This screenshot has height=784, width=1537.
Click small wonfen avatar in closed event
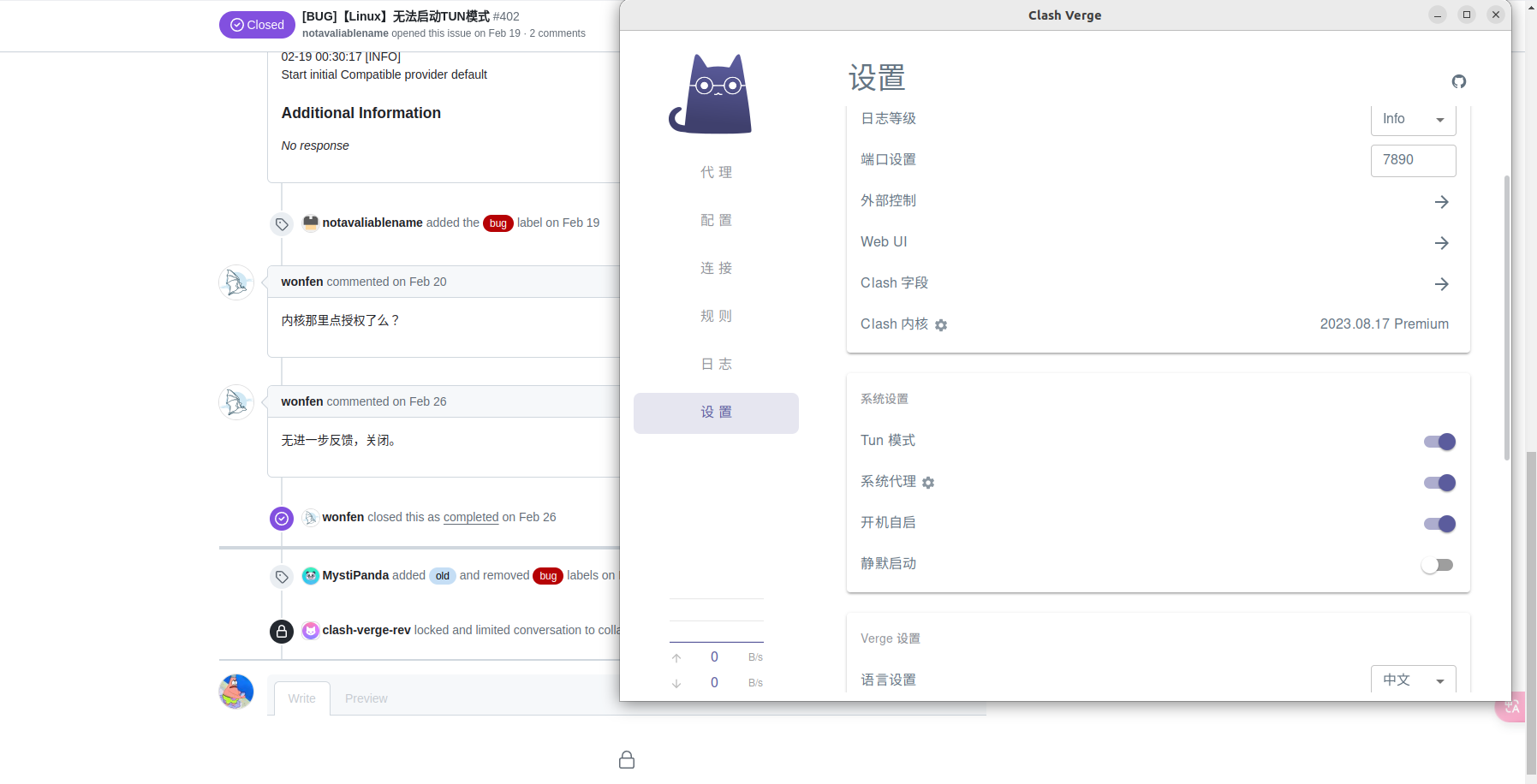point(311,518)
